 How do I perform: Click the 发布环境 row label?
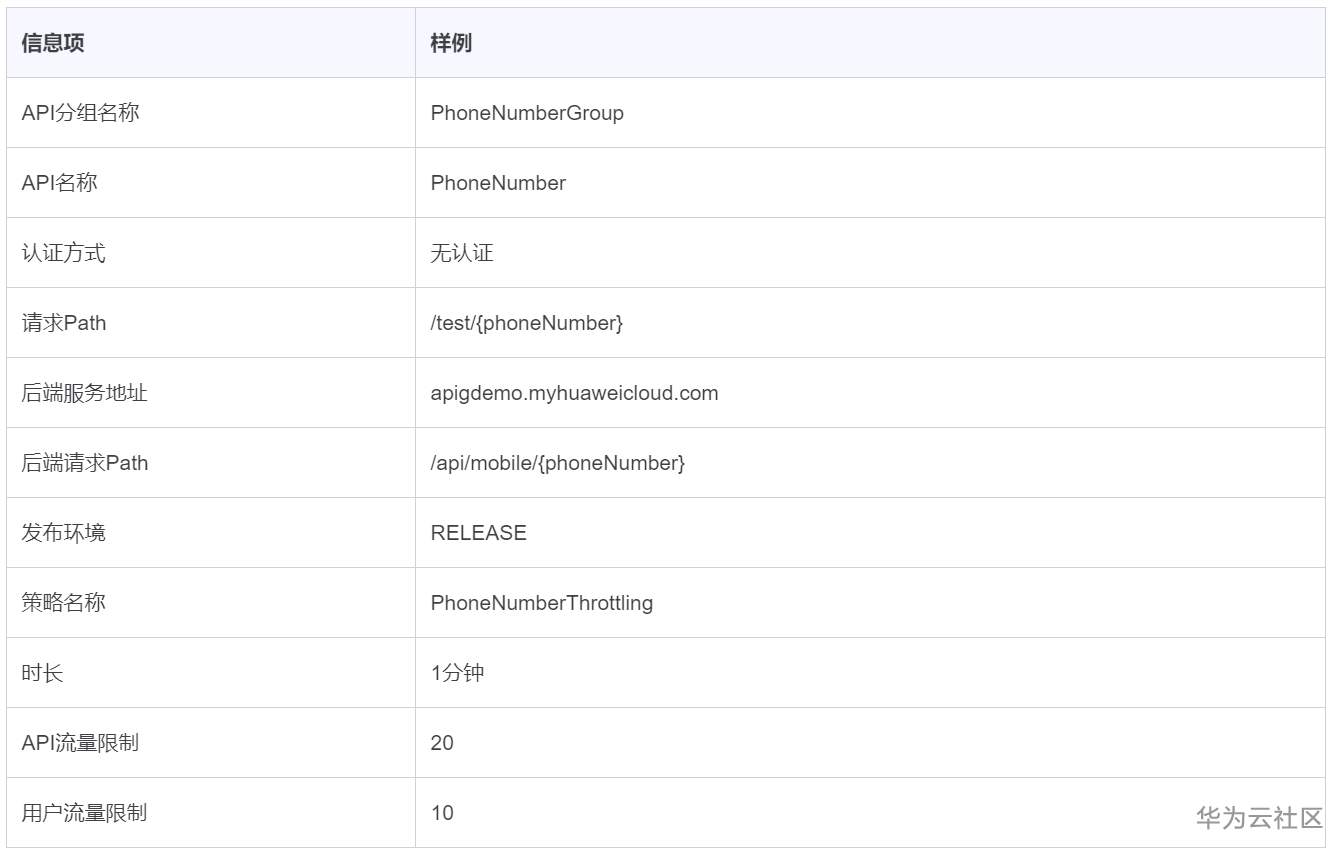(63, 533)
